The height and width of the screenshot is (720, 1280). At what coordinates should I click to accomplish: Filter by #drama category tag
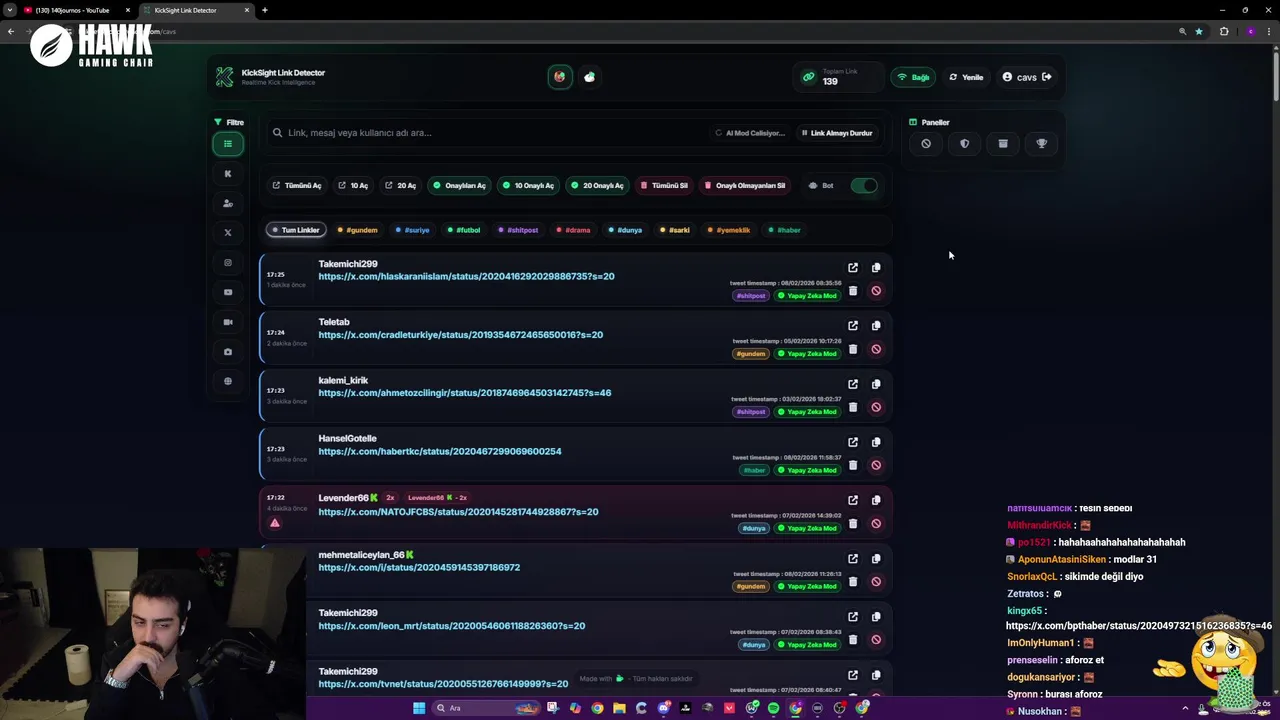(x=573, y=230)
